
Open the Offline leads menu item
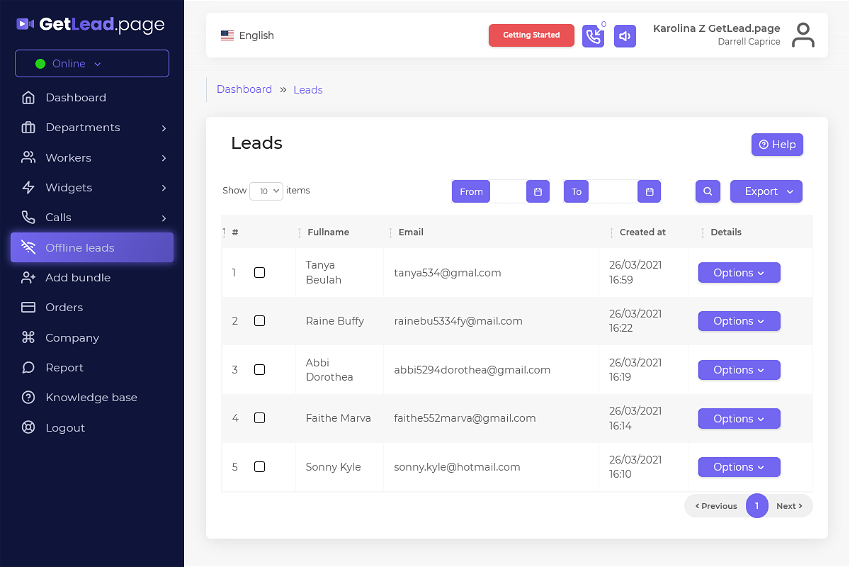[92, 248]
